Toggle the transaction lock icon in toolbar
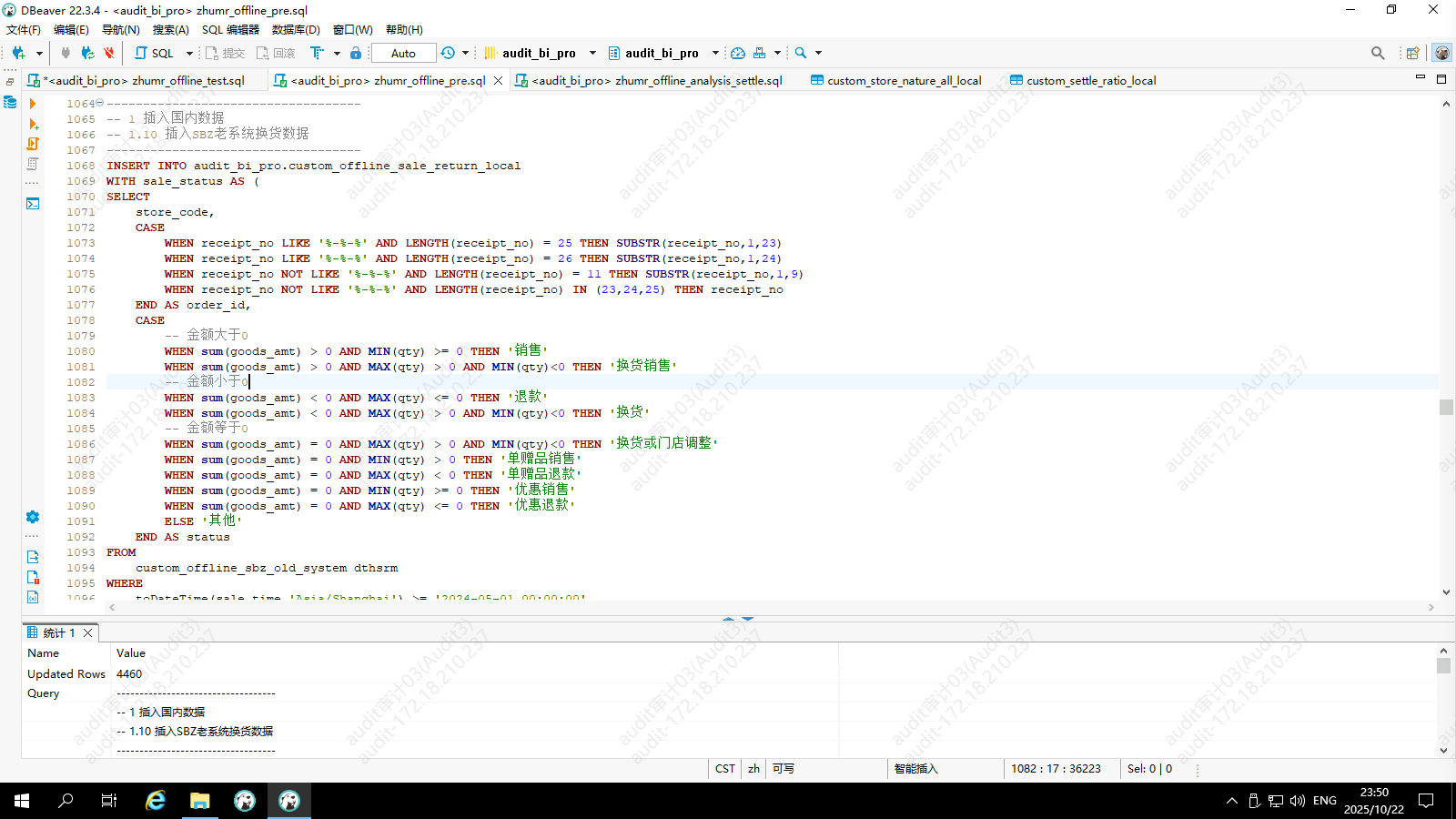This screenshot has width=1456, height=819. coord(356,53)
